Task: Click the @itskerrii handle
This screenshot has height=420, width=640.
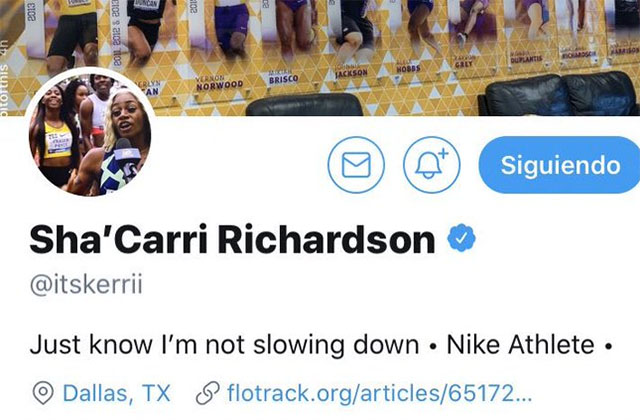Action: click(87, 284)
